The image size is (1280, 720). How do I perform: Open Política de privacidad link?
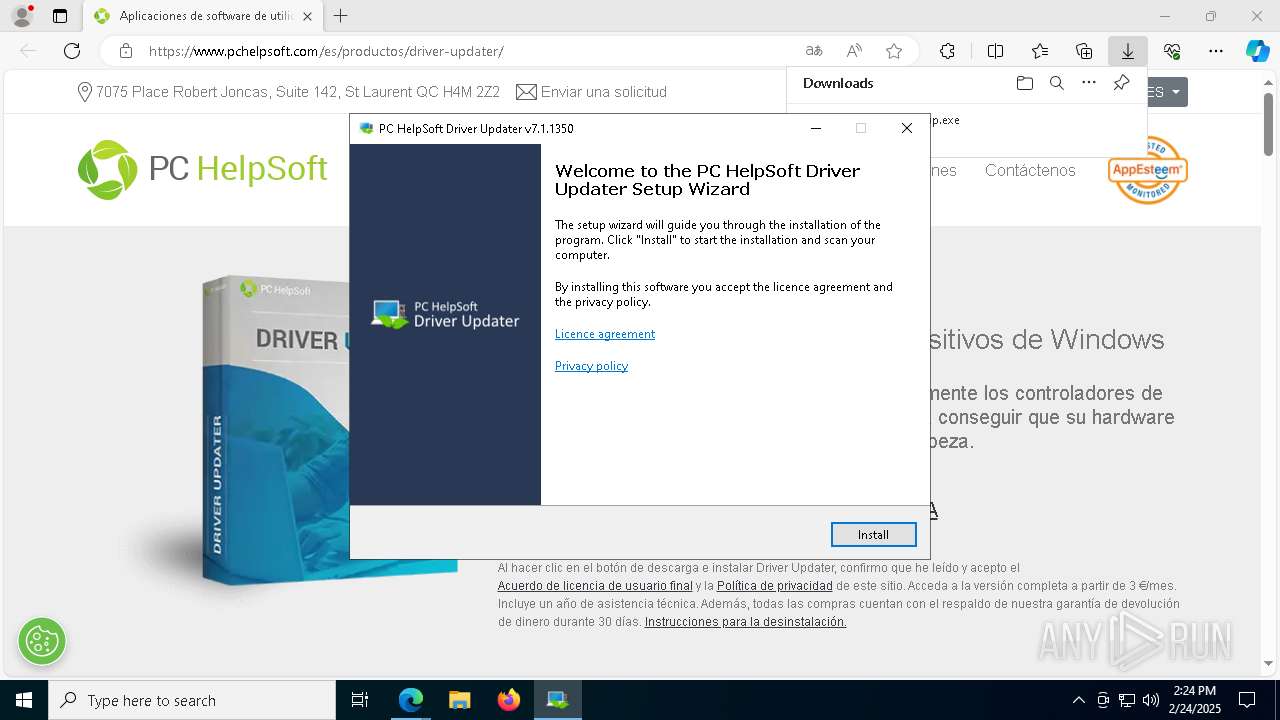[775, 586]
